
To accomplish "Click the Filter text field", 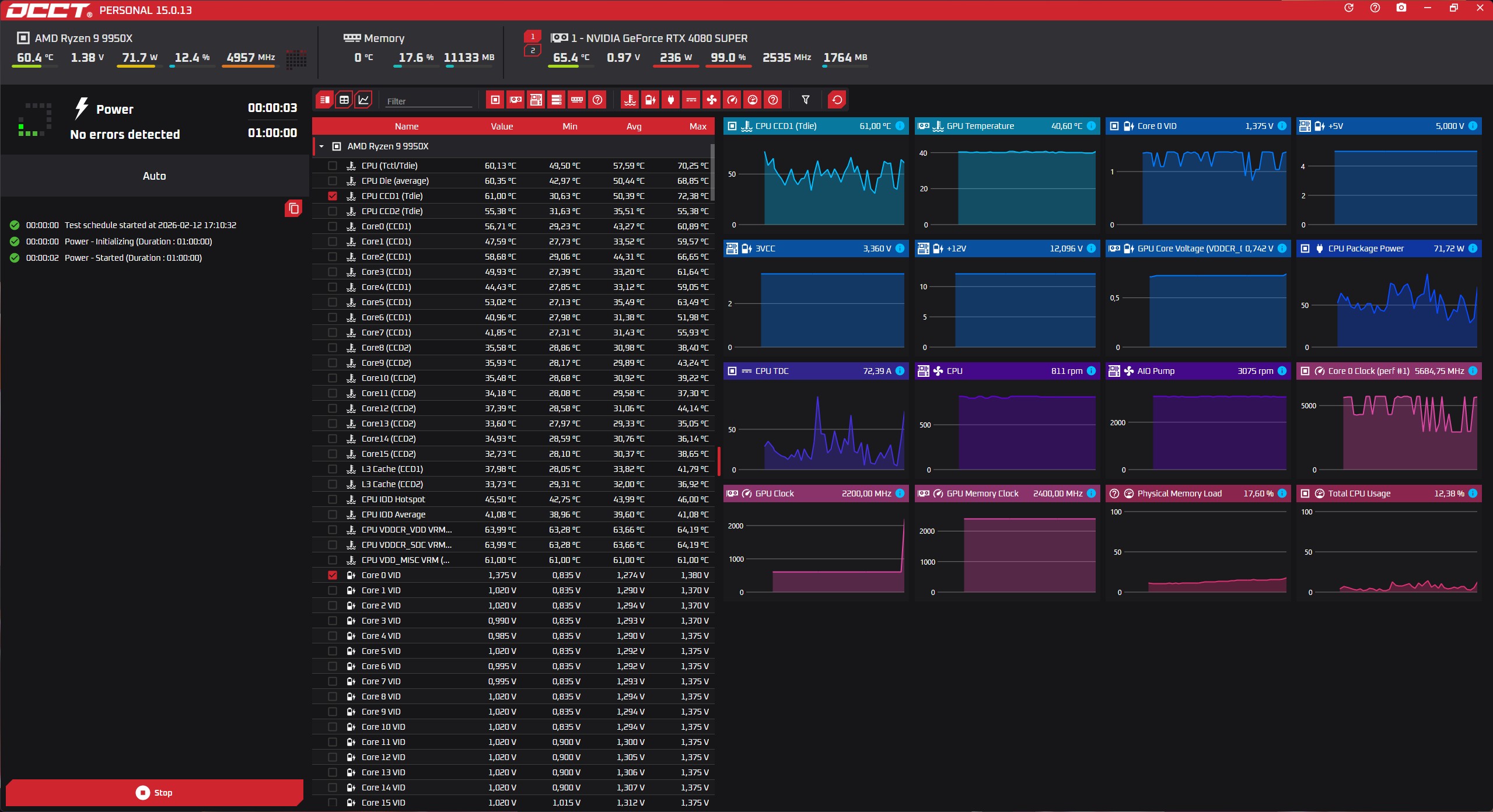I will click(429, 101).
